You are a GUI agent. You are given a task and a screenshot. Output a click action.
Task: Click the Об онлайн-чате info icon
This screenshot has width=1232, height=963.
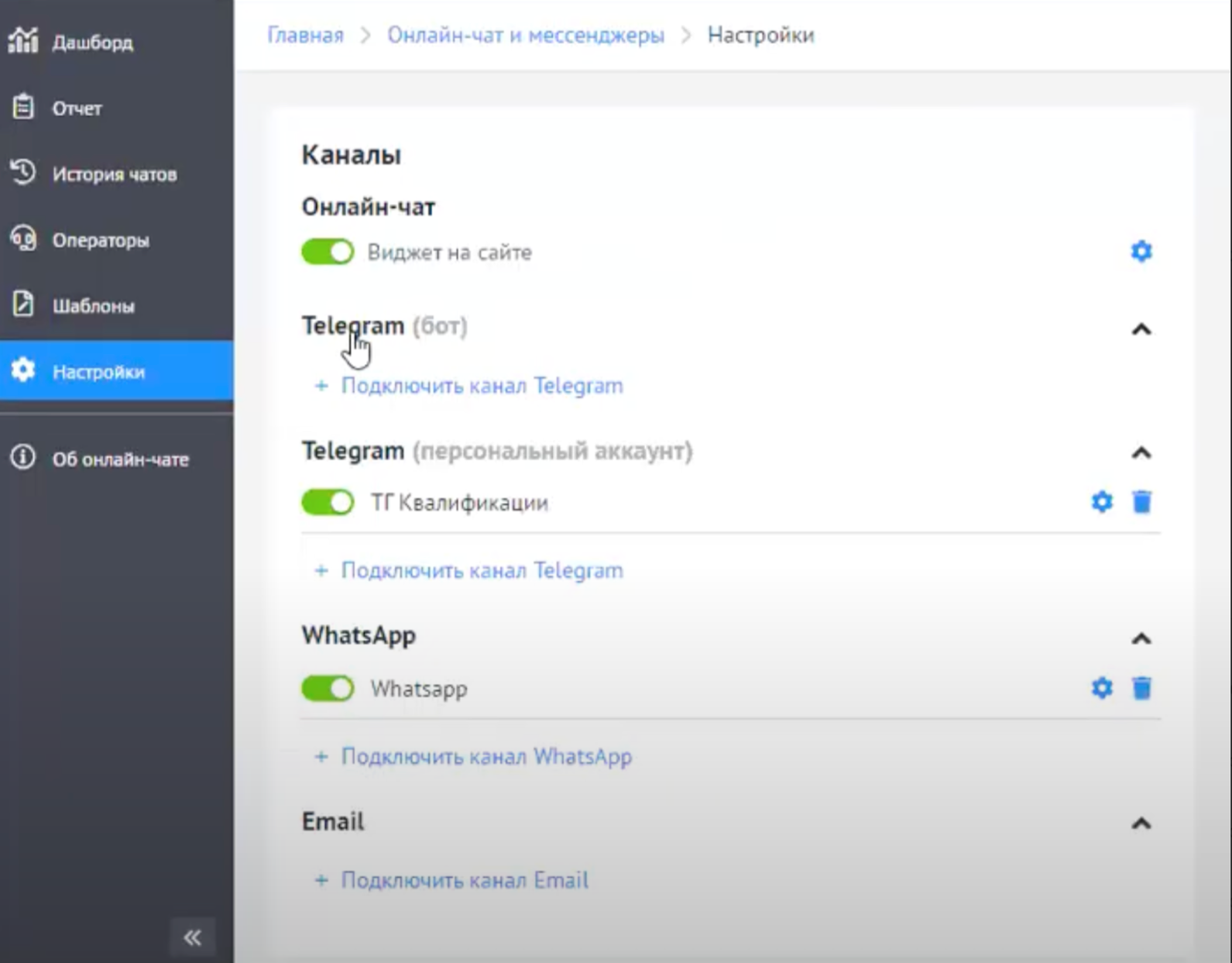pyautogui.click(x=23, y=457)
